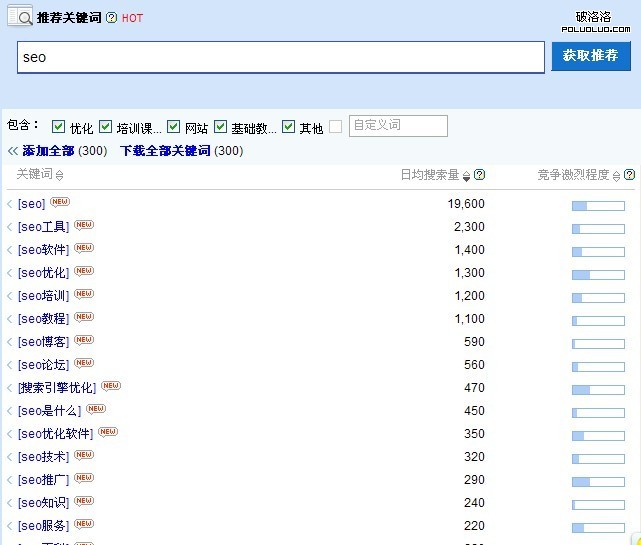
Task: Click the double-arrow icon beside 添加全部
Action: [x=13, y=151]
